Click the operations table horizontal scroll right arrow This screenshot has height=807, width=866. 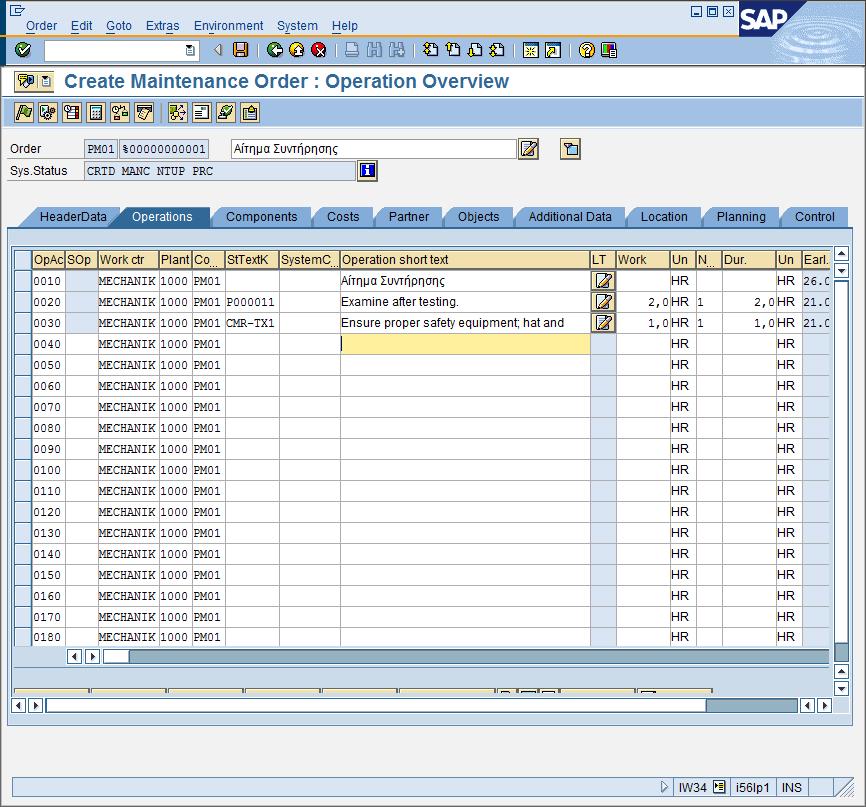(x=92, y=656)
